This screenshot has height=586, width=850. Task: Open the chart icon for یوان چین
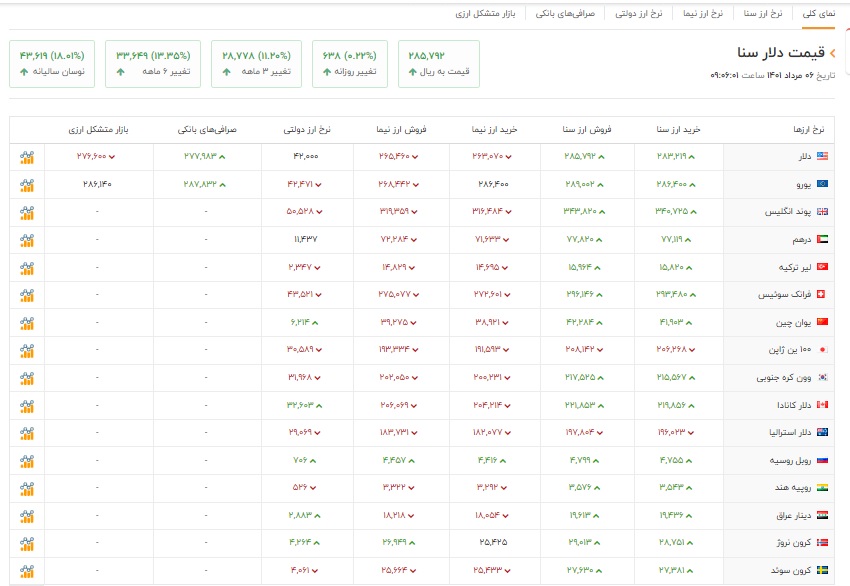click(x=27, y=323)
